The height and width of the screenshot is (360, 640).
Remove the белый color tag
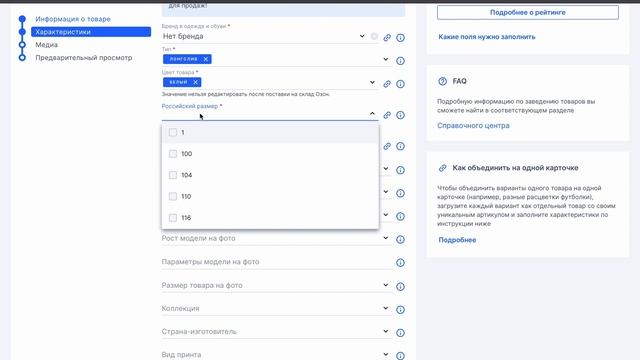point(196,82)
